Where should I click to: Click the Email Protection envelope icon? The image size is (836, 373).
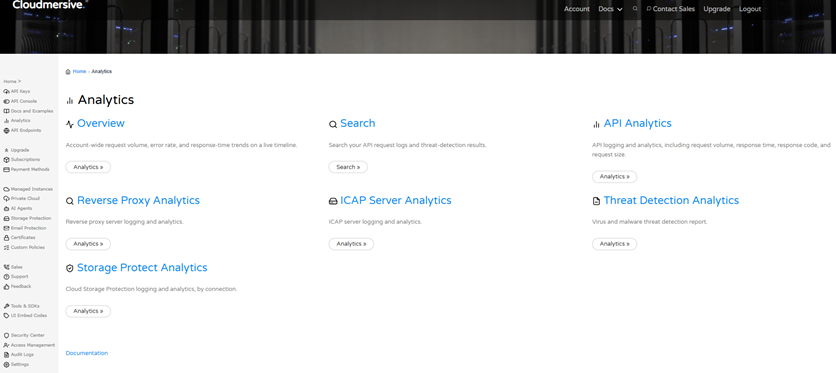click(x=6, y=228)
